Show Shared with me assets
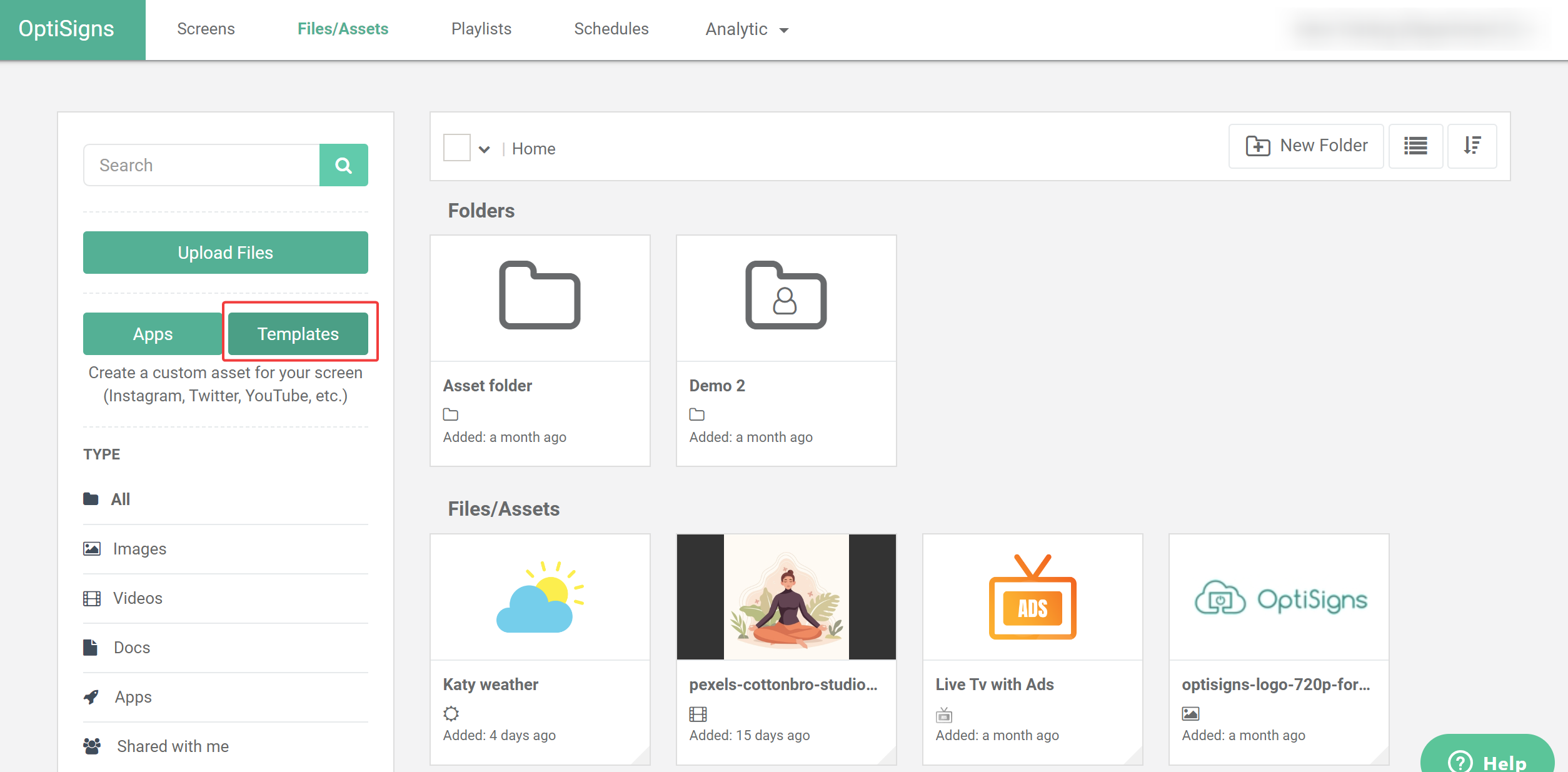Screen dimensions: 1568x772 (x=173, y=746)
